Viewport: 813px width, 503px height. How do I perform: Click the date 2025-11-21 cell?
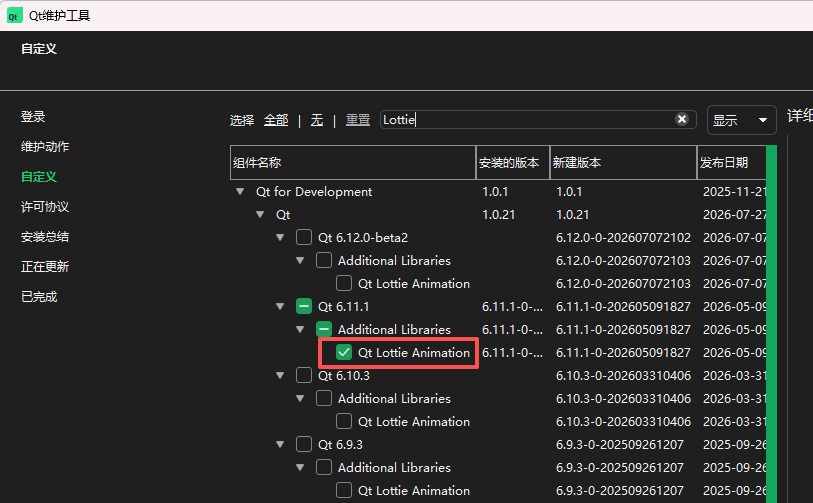pyautogui.click(x=735, y=192)
